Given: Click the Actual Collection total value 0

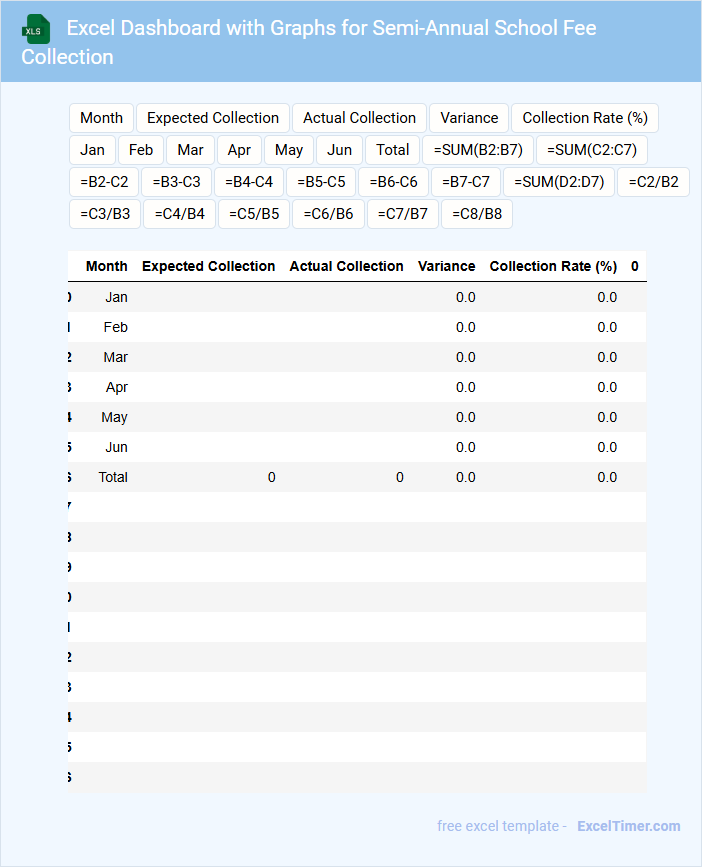Looking at the screenshot, I should tap(400, 477).
